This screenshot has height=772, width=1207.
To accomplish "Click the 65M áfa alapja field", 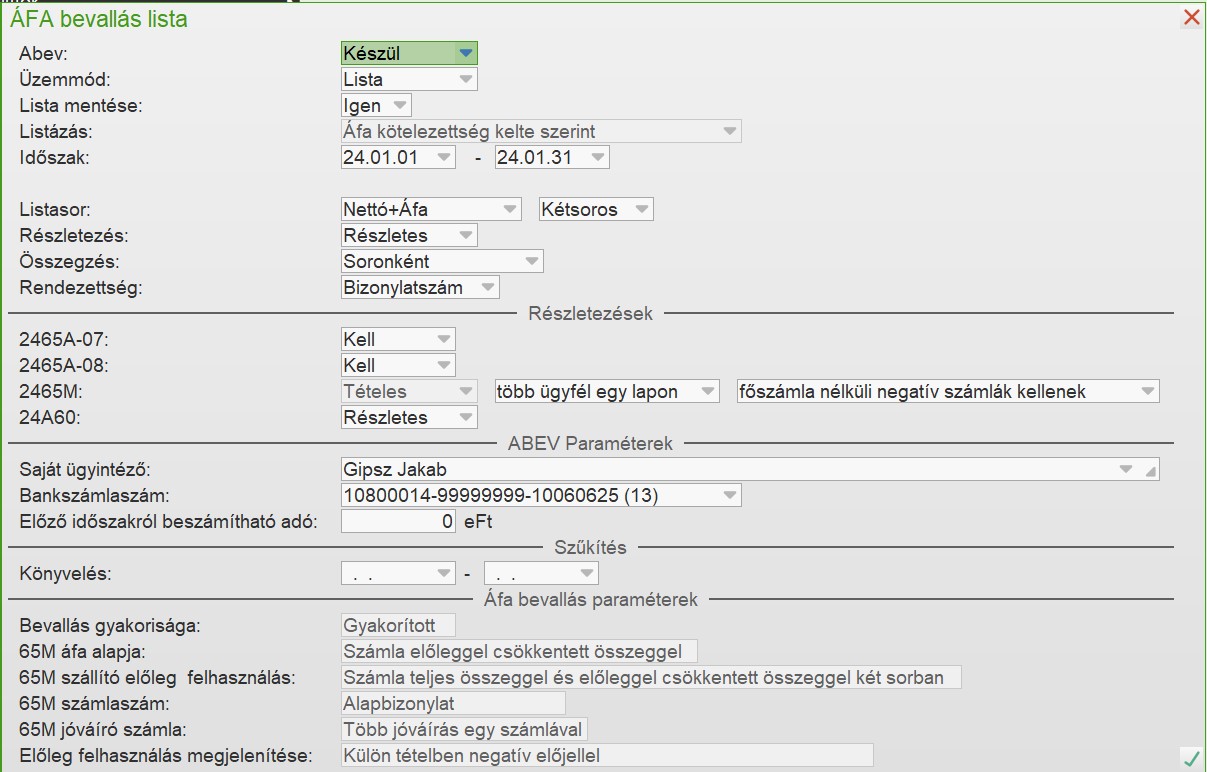I will 519,651.
